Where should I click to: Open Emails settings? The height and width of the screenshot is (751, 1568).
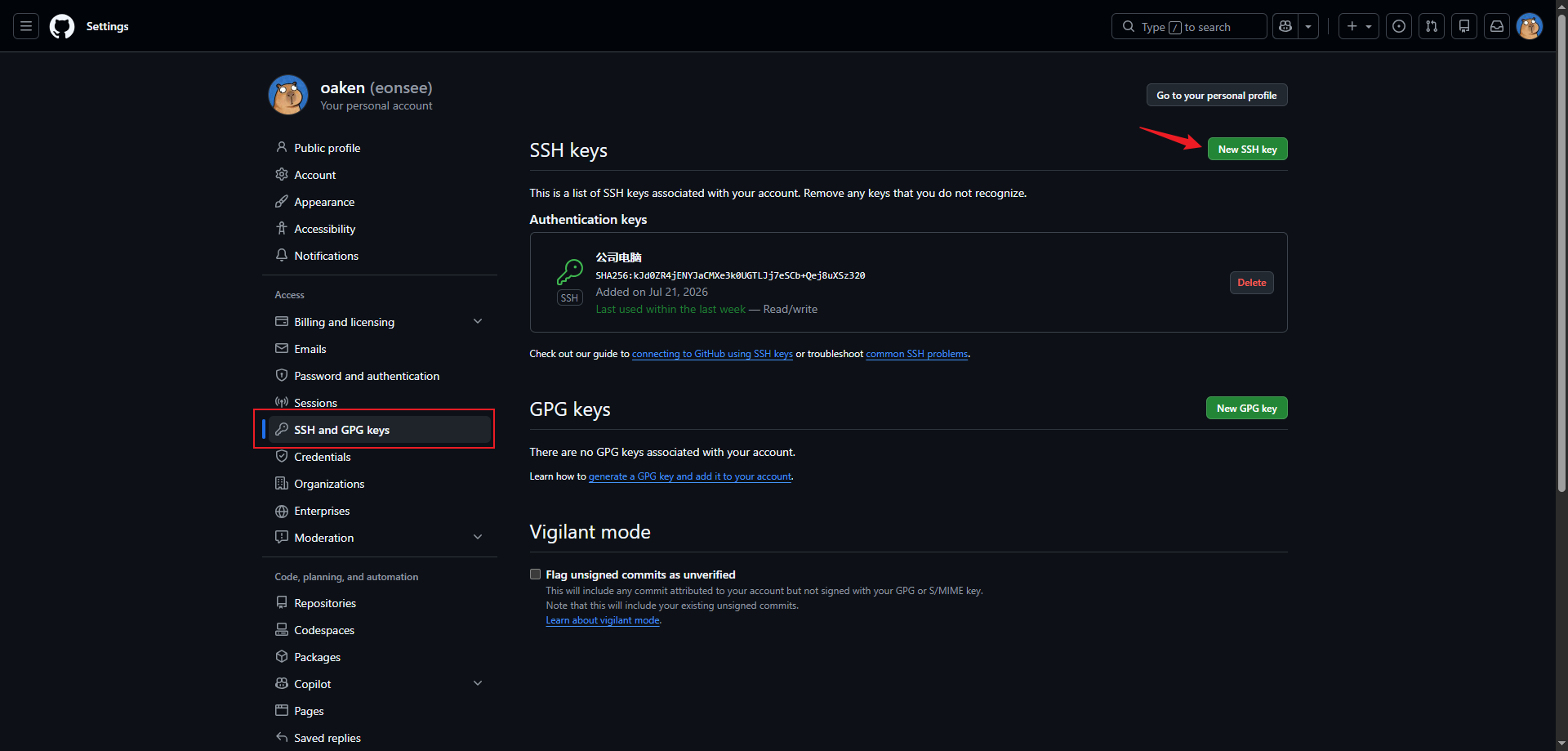[x=380, y=349]
